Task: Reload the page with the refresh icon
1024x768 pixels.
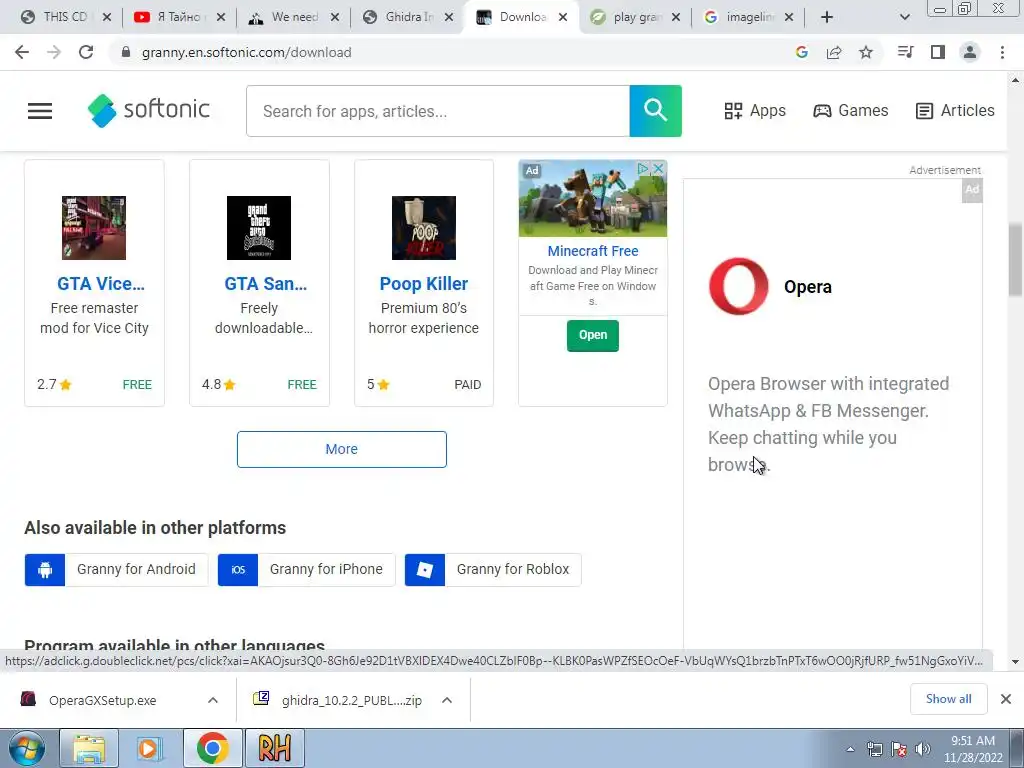Action: pos(86,52)
